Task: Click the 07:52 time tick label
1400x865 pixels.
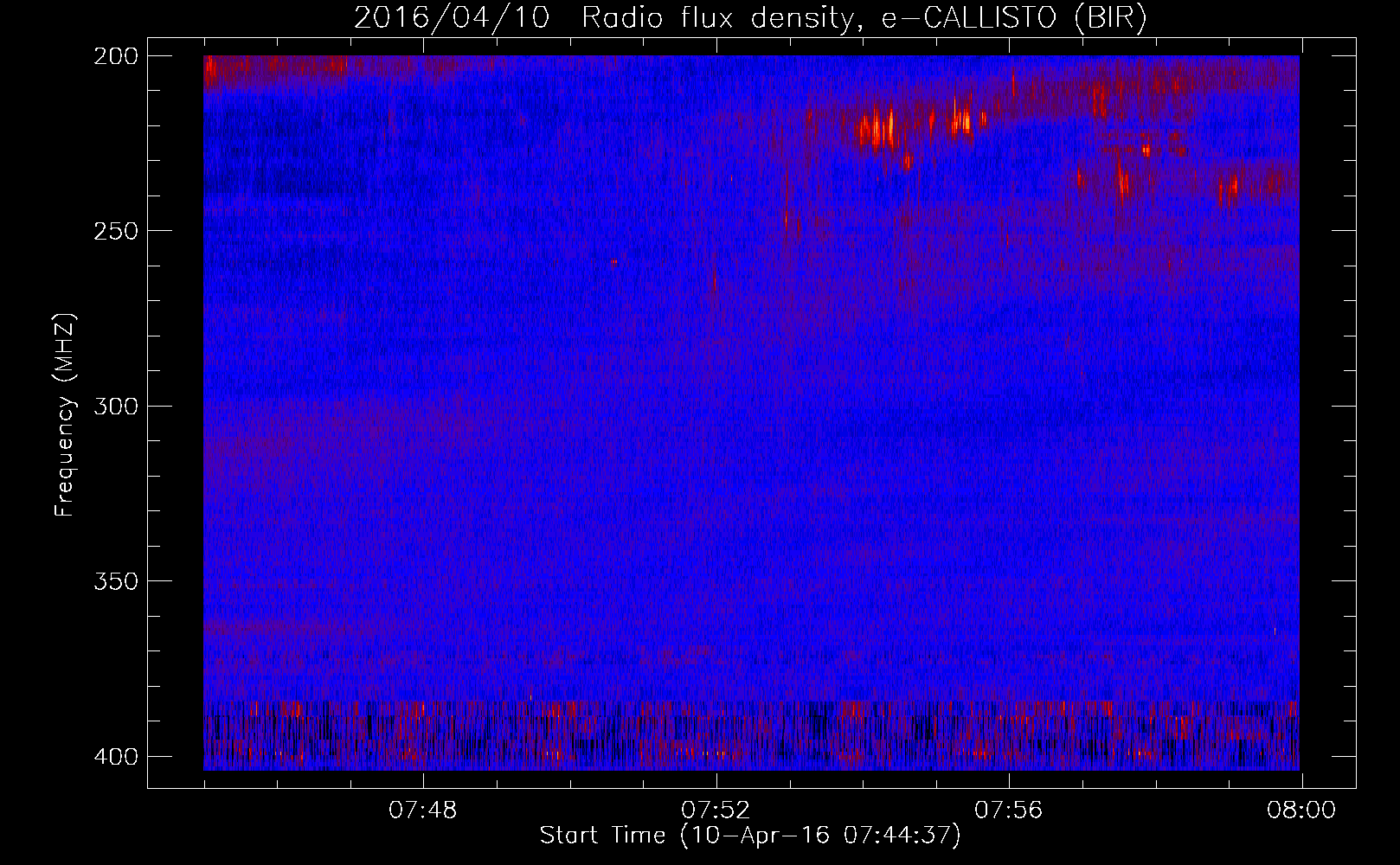Action: 716,811
